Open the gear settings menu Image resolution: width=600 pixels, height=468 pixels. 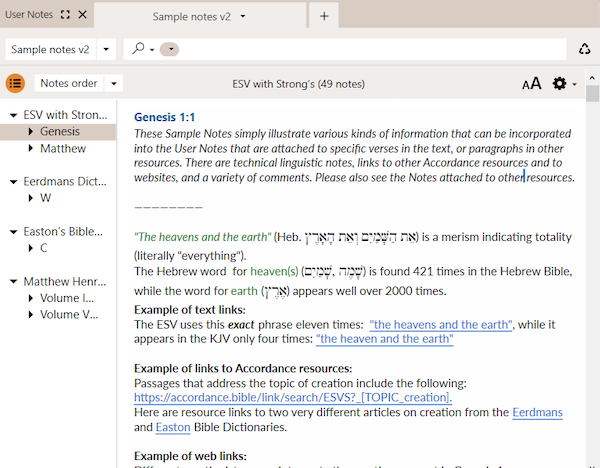[x=560, y=84]
